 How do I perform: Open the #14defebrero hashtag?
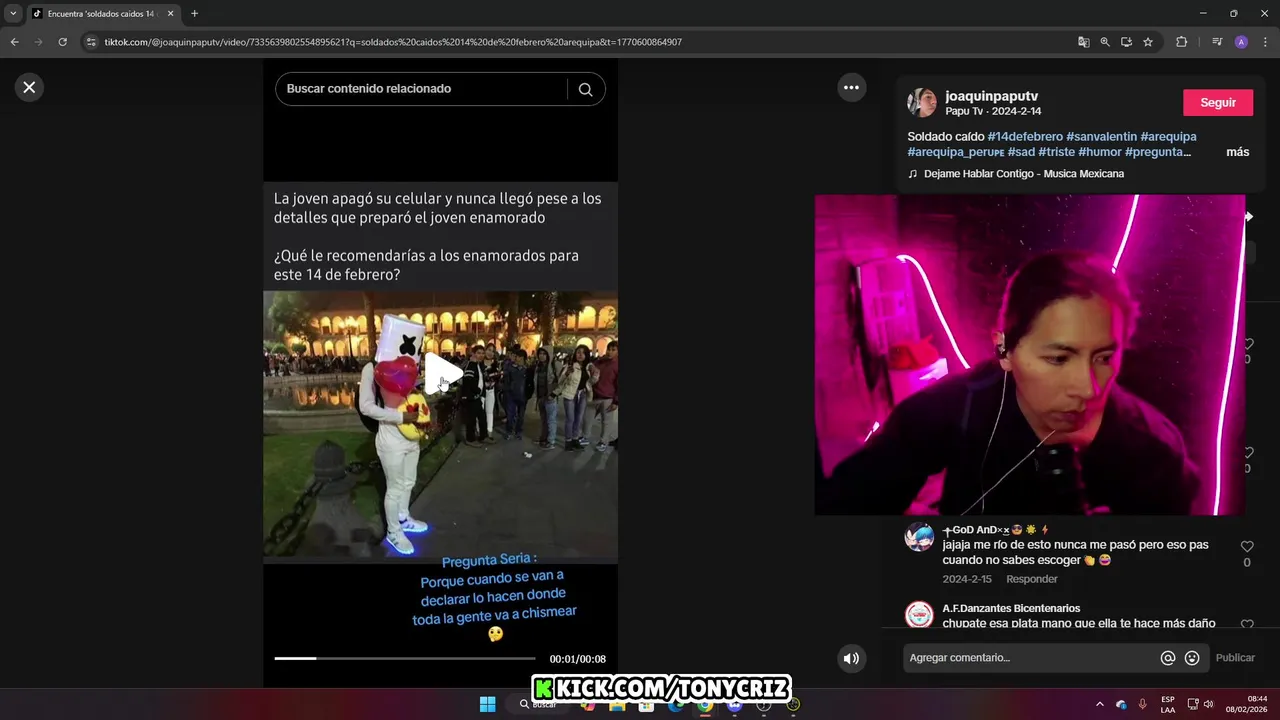(x=1025, y=136)
